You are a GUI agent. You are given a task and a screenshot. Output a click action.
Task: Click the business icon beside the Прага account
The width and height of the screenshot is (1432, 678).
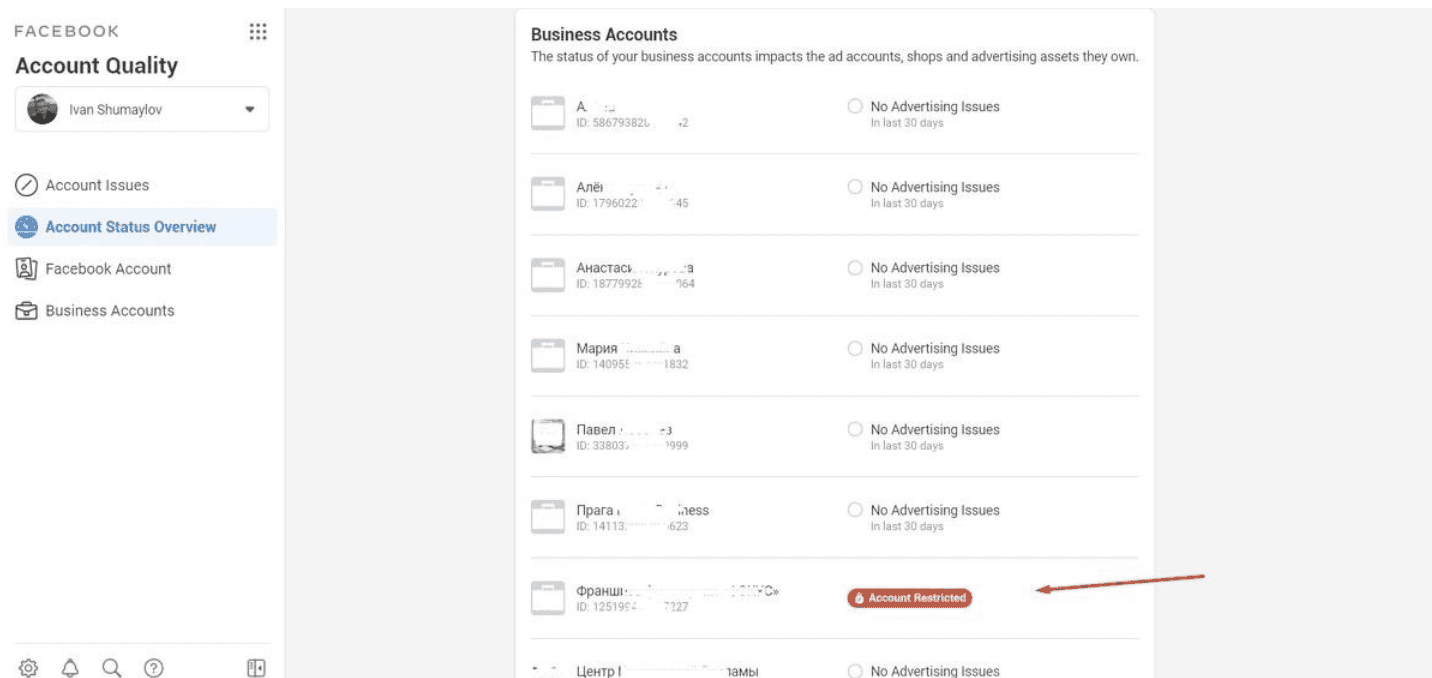tap(548, 518)
